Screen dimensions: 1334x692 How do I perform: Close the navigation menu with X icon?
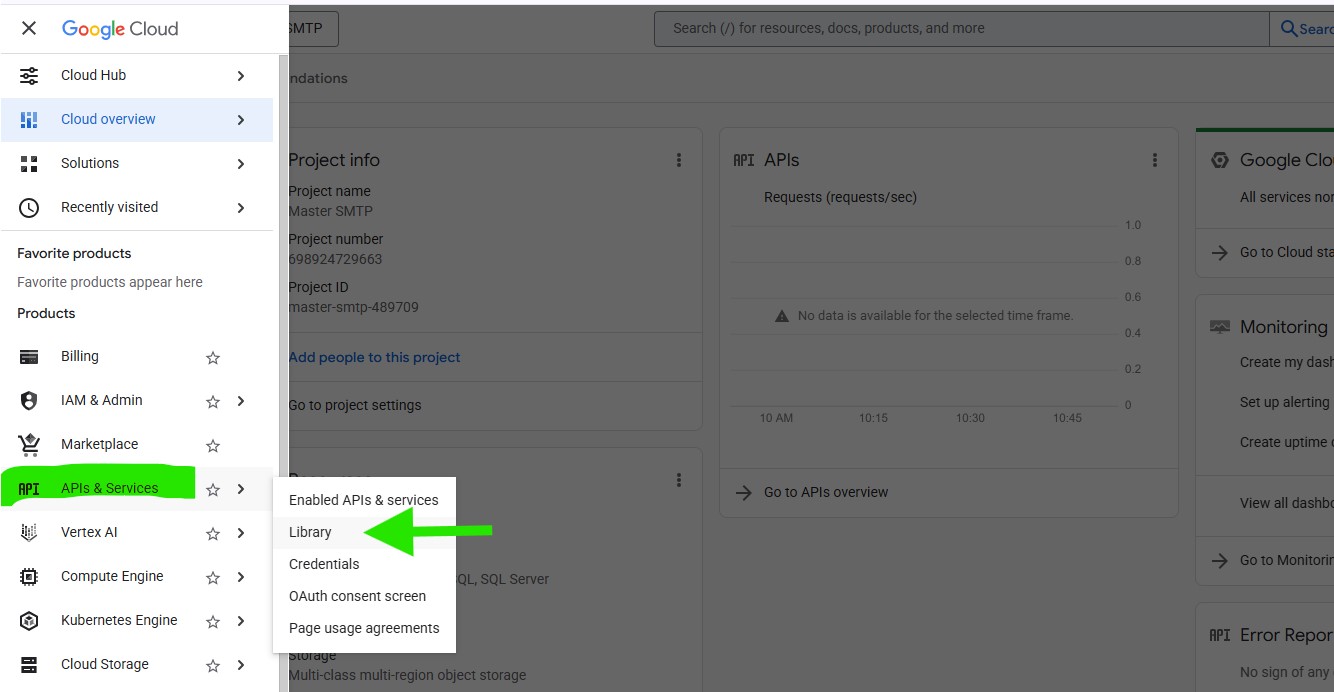pos(29,28)
